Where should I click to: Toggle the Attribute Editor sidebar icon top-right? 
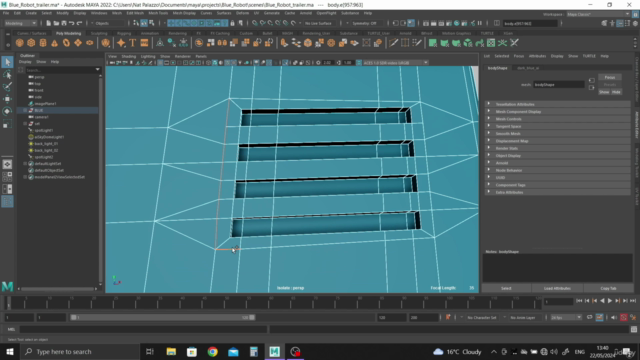point(620,23)
